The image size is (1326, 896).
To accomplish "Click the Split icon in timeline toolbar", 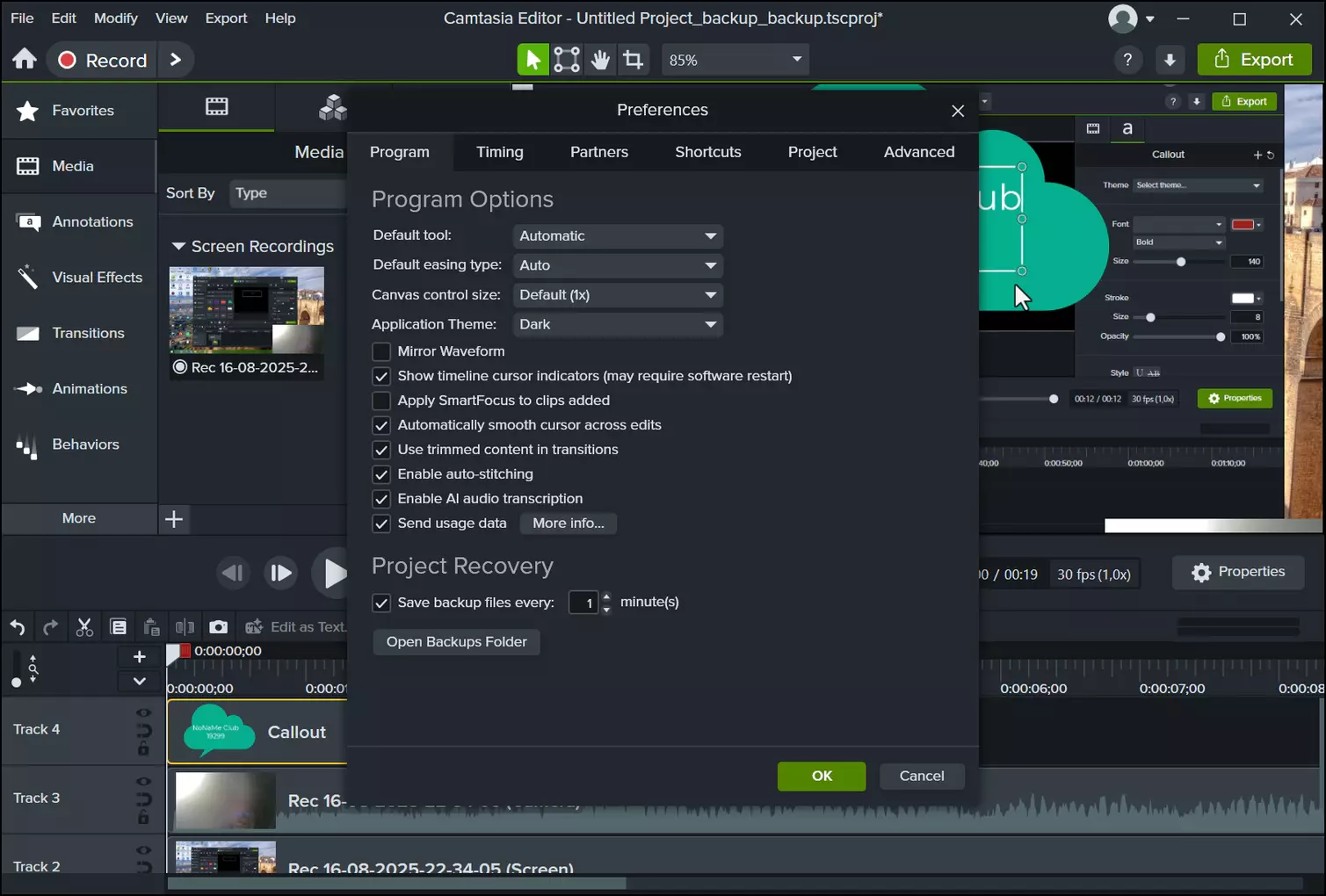I will tap(185, 627).
